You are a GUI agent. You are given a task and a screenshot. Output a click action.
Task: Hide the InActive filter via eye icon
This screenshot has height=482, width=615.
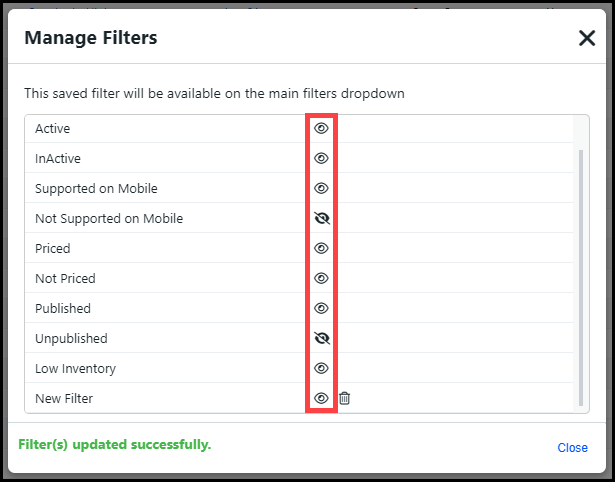[321, 158]
